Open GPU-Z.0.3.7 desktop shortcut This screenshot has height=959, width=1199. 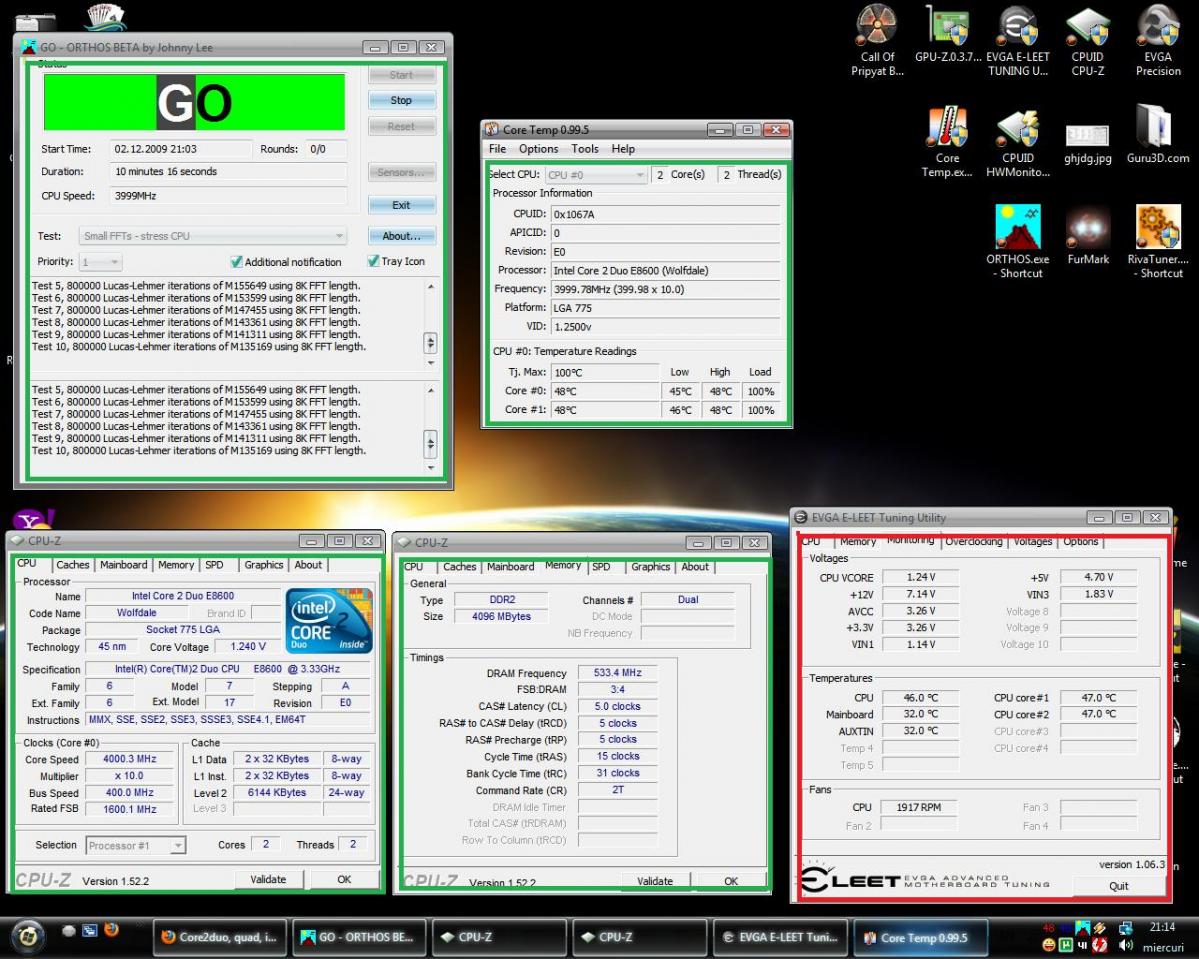947,34
